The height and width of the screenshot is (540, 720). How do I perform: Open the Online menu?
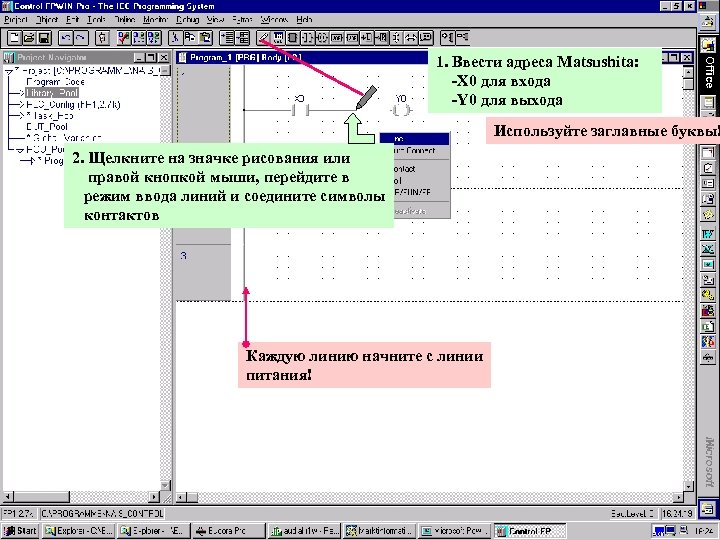pos(125,20)
